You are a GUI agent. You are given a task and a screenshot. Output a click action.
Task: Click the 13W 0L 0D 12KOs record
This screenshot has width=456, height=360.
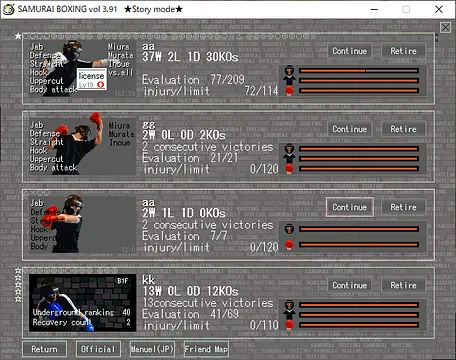click(x=190, y=291)
